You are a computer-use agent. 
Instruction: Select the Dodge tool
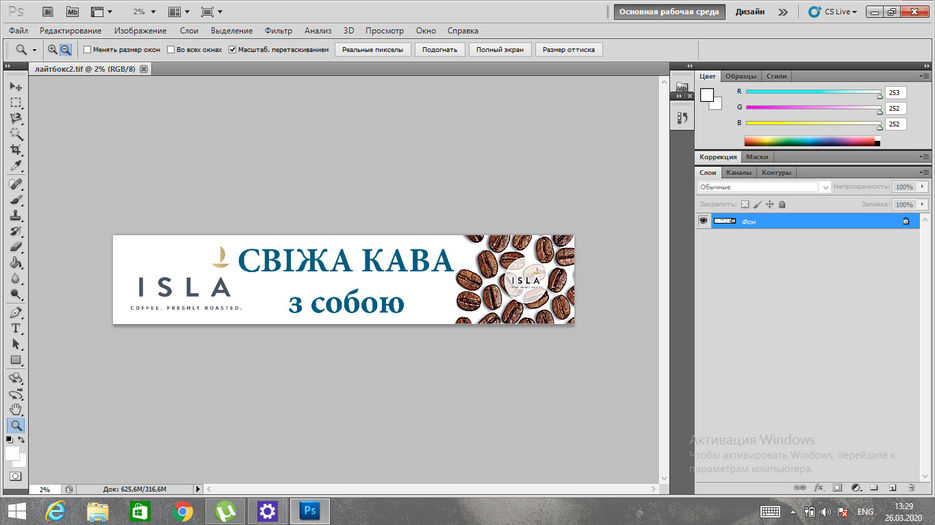pos(16,294)
